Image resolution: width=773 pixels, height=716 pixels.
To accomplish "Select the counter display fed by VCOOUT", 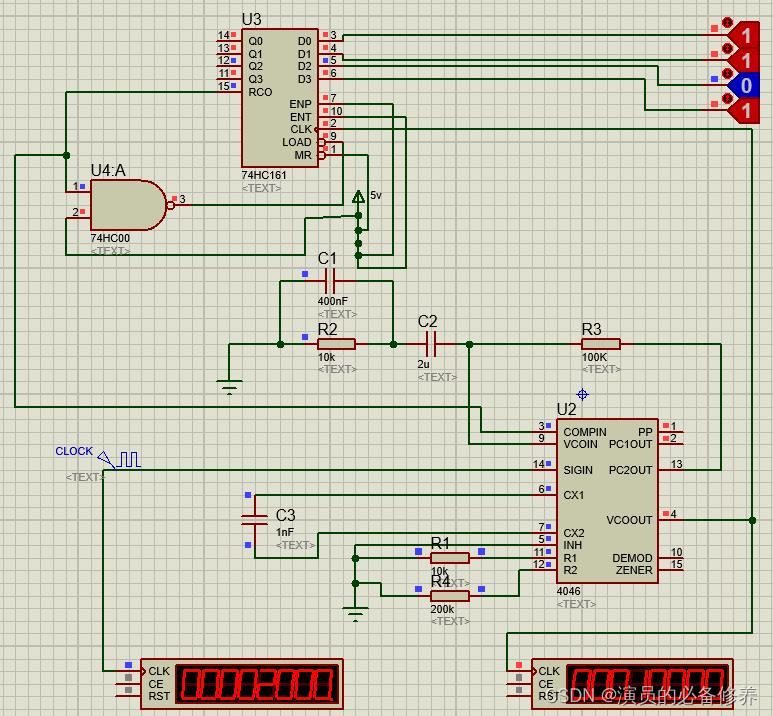I will (x=632, y=684).
